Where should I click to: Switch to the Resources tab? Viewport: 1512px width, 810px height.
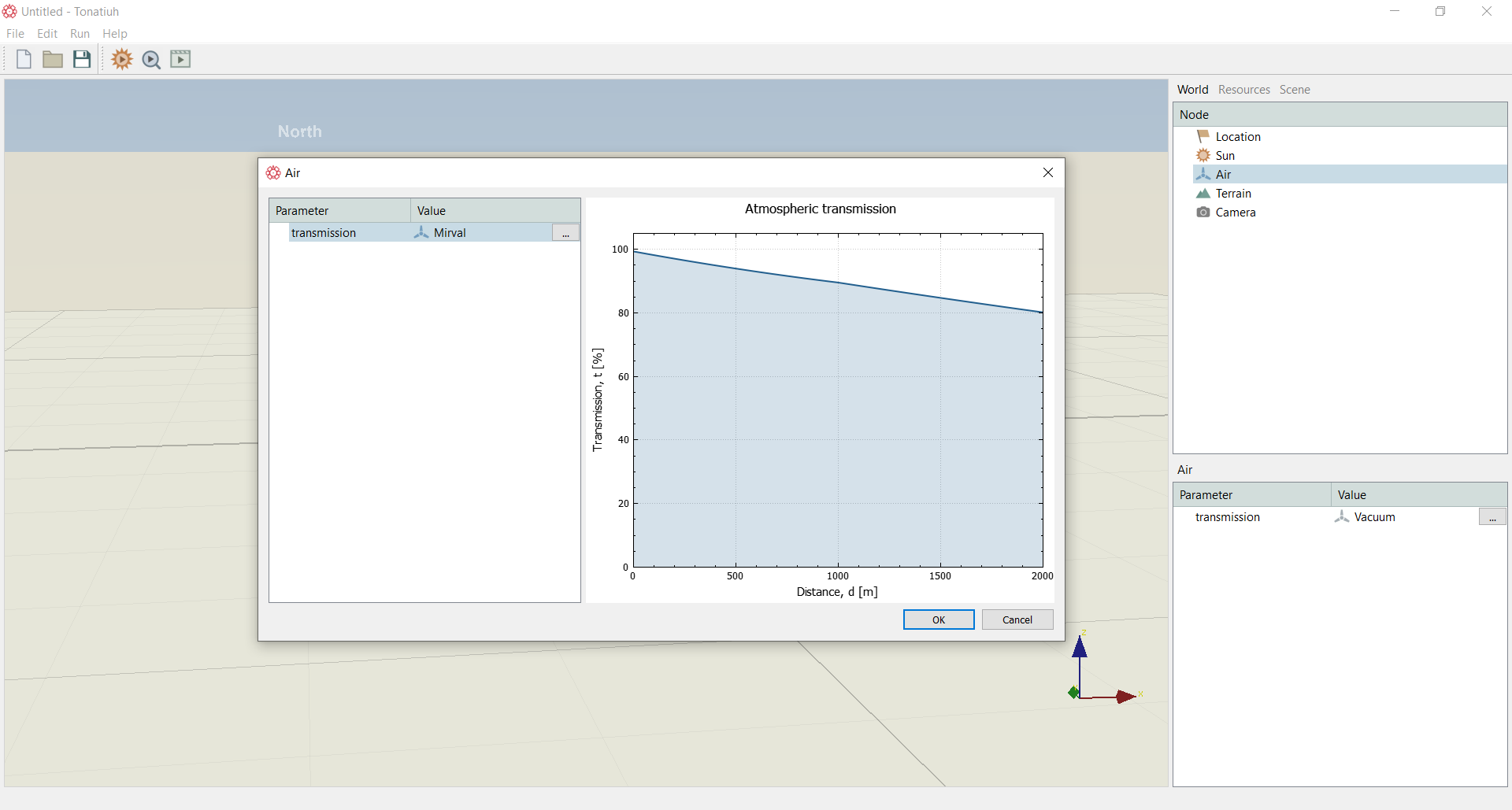tap(1244, 90)
